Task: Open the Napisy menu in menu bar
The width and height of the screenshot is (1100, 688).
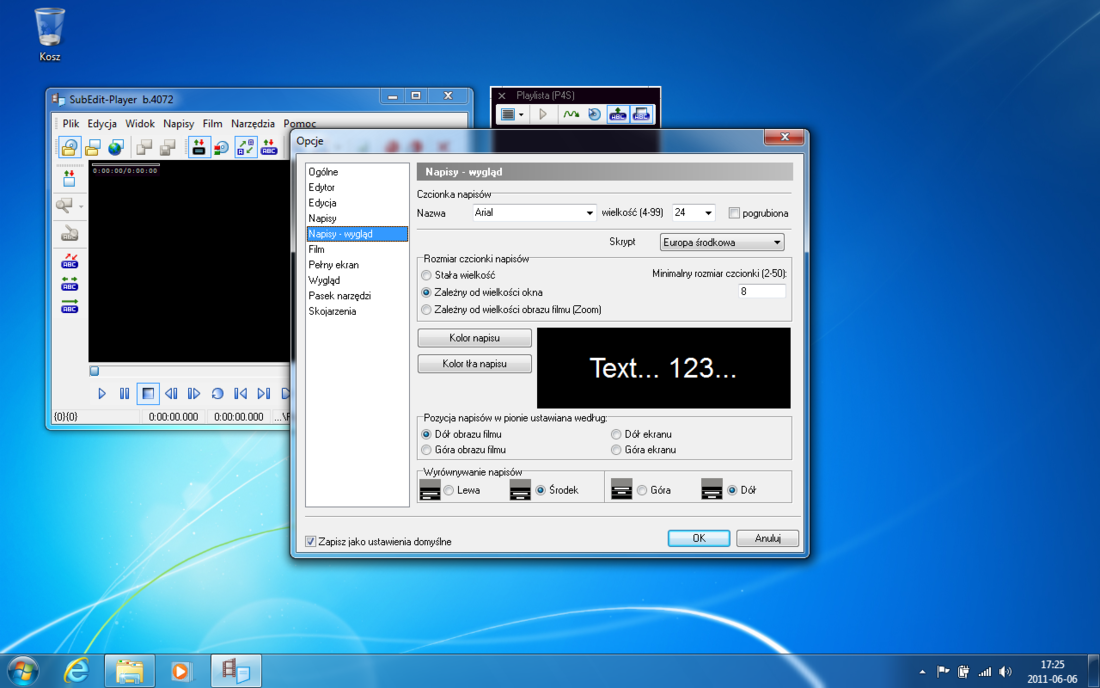Action: [178, 123]
